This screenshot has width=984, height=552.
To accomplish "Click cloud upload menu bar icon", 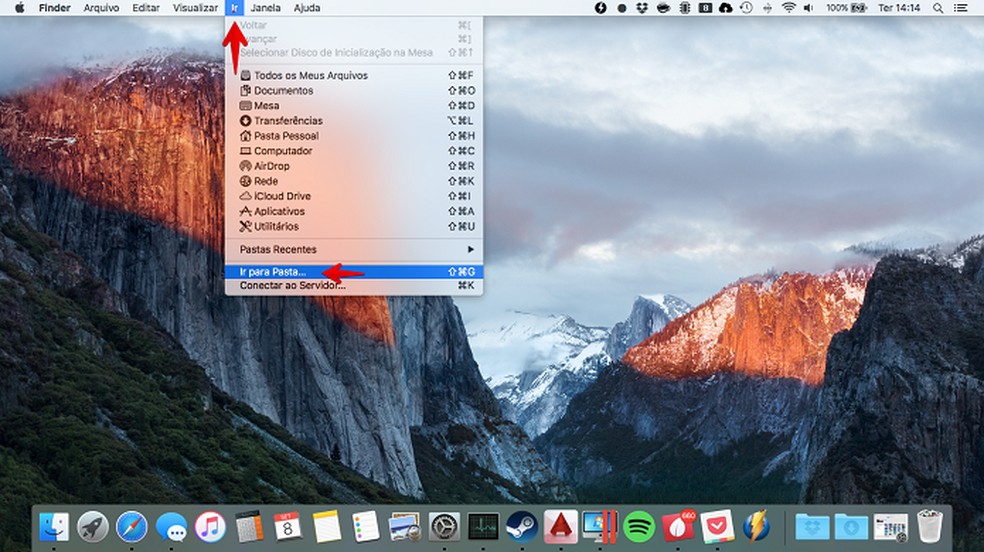I will (725, 8).
